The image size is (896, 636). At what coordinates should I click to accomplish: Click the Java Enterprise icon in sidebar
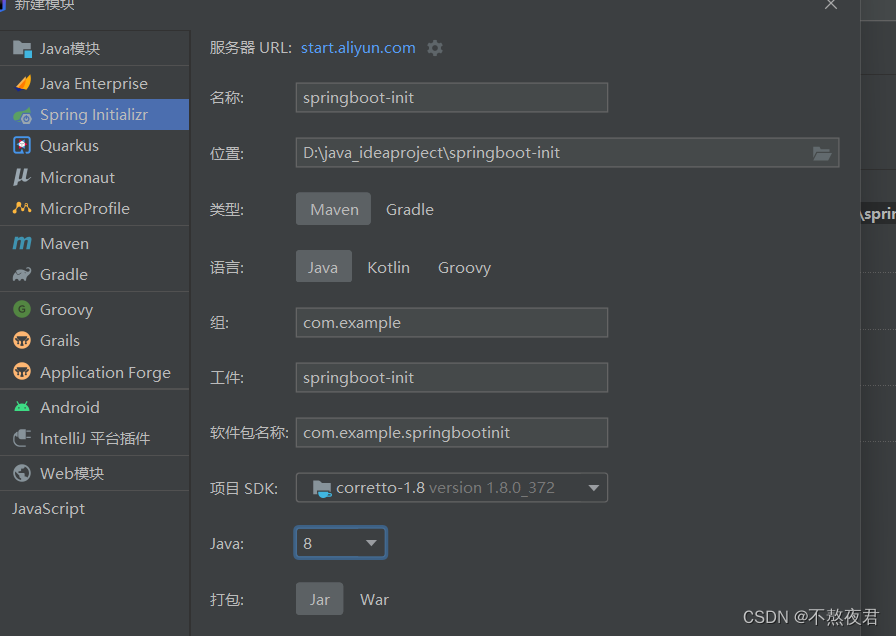(x=23, y=83)
